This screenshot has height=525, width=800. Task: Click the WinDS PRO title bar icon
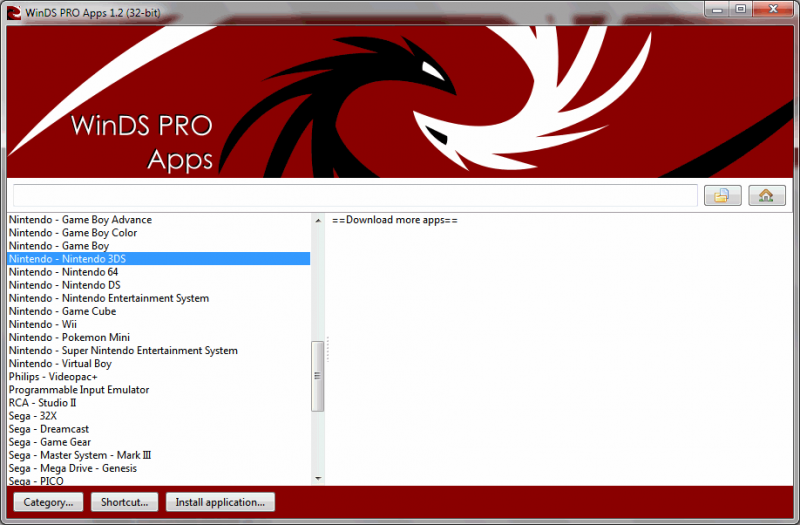pyautogui.click(x=14, y=12)
